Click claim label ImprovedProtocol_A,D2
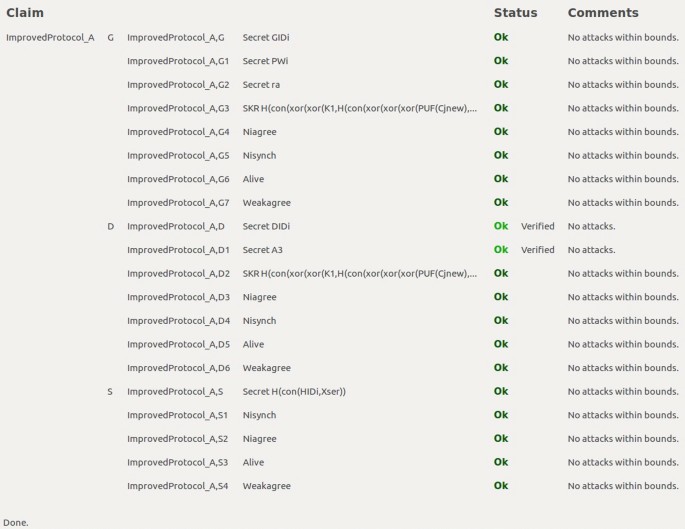 point(178,273)
